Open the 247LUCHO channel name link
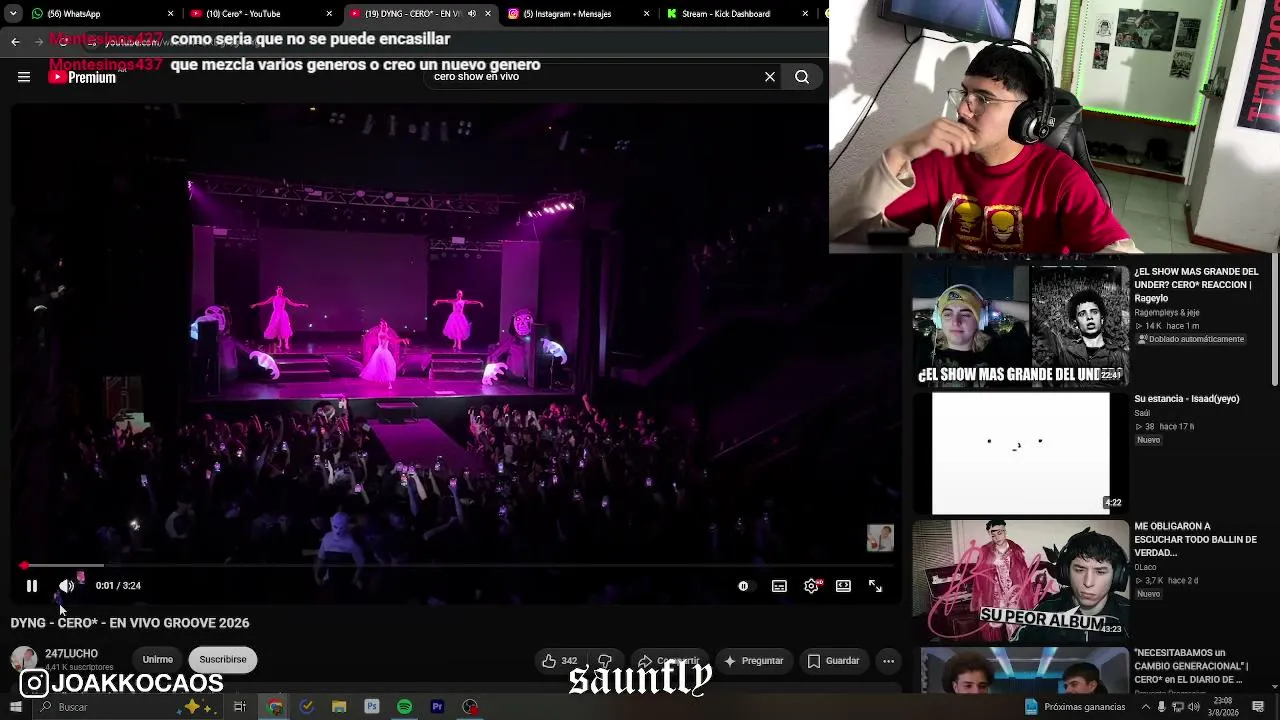Screen dimensions: 1280x720 pyautogui.click(x=71, y=654)
